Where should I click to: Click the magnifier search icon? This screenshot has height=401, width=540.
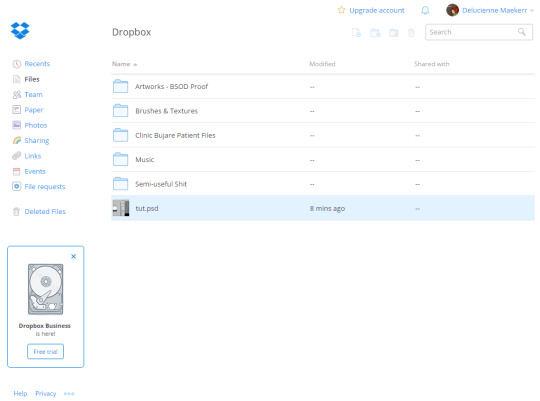522,32
